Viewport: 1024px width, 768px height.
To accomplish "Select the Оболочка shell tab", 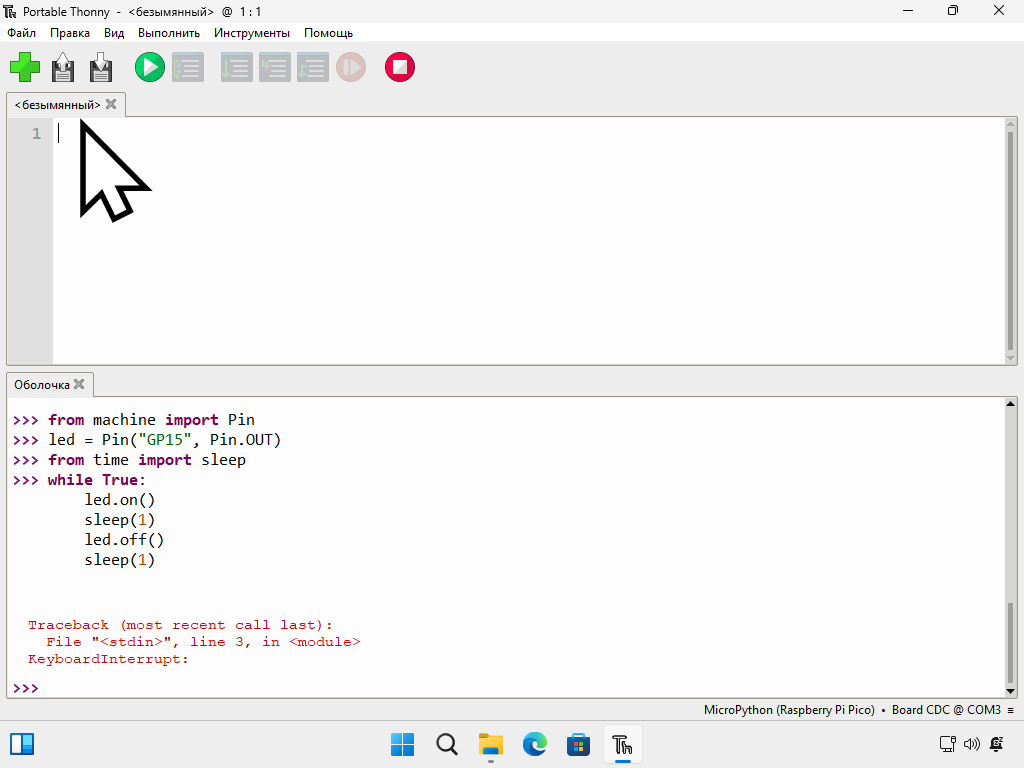I will click(42, 385).
